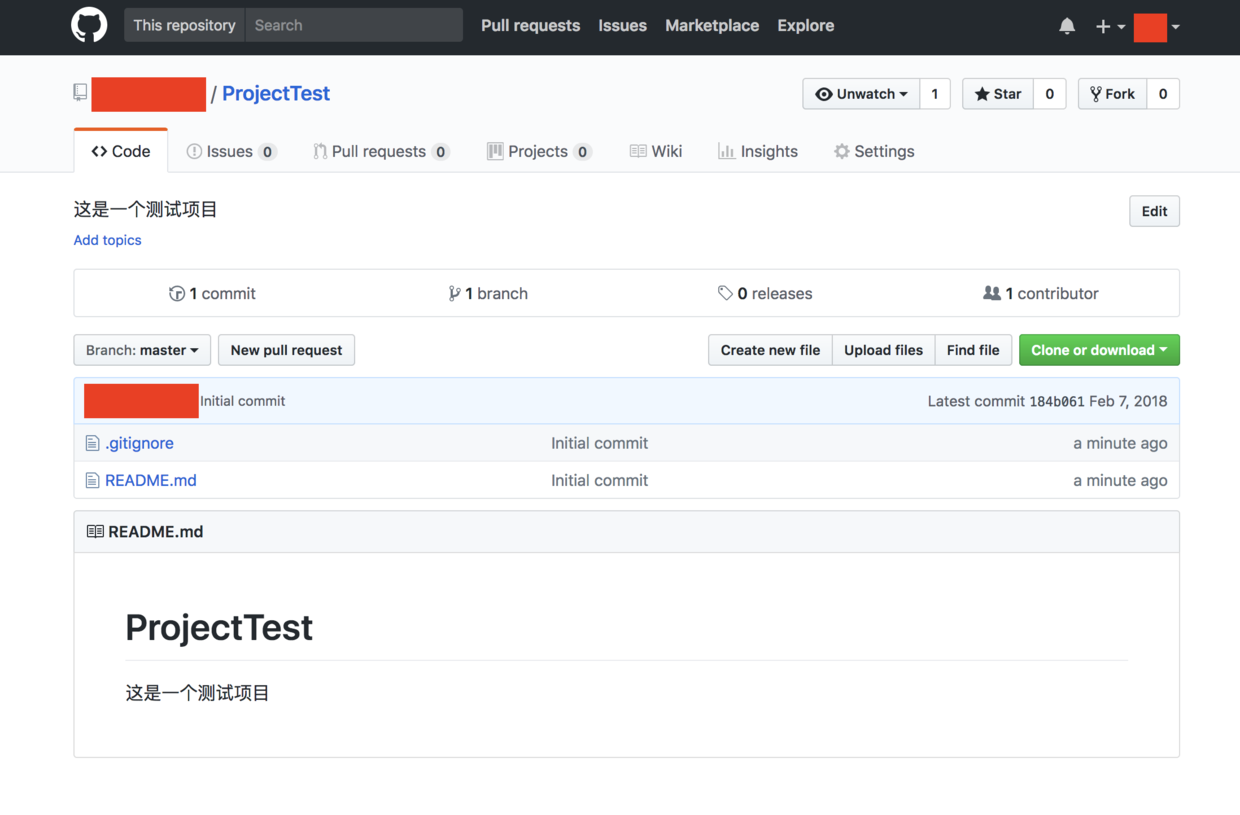This screenshot has height=815, width=1240.
Task: Open the Pull requests repository tab
Action: 381,151
